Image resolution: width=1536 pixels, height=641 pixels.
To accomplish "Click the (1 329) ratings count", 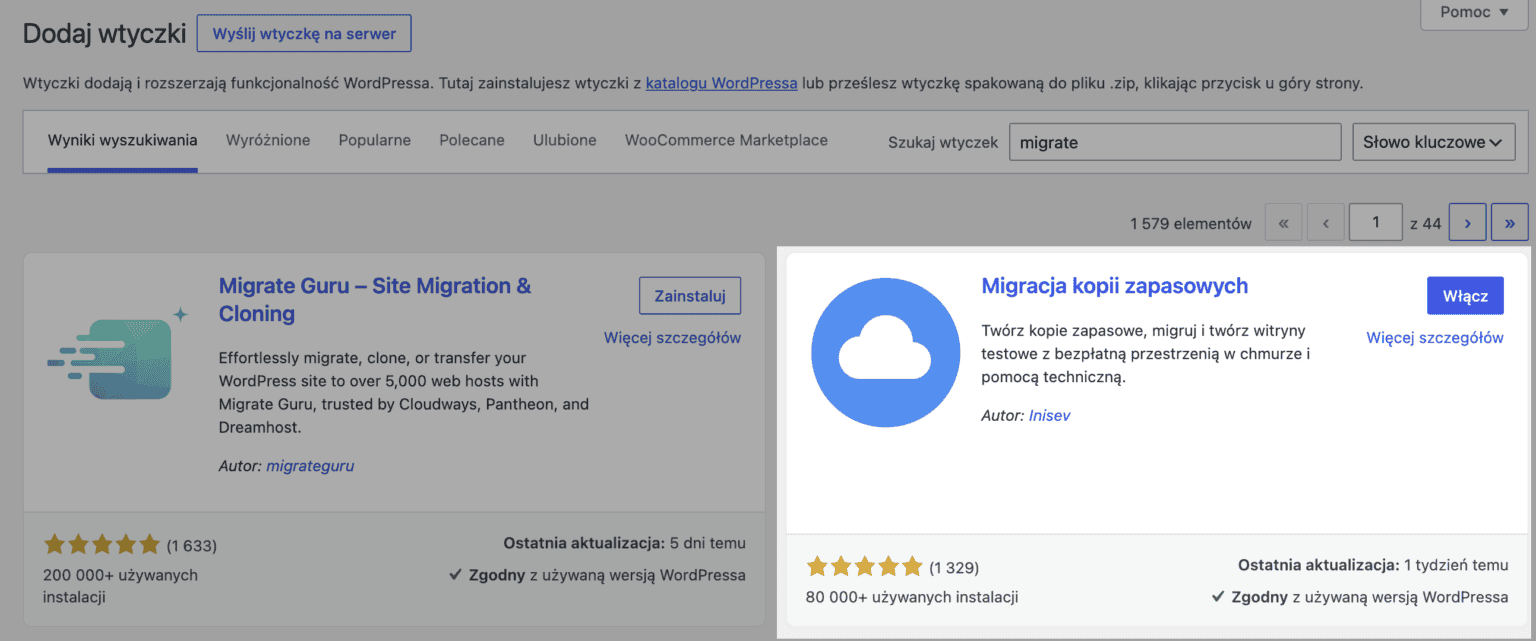I will pyautogui.click(x=954, y=568).
